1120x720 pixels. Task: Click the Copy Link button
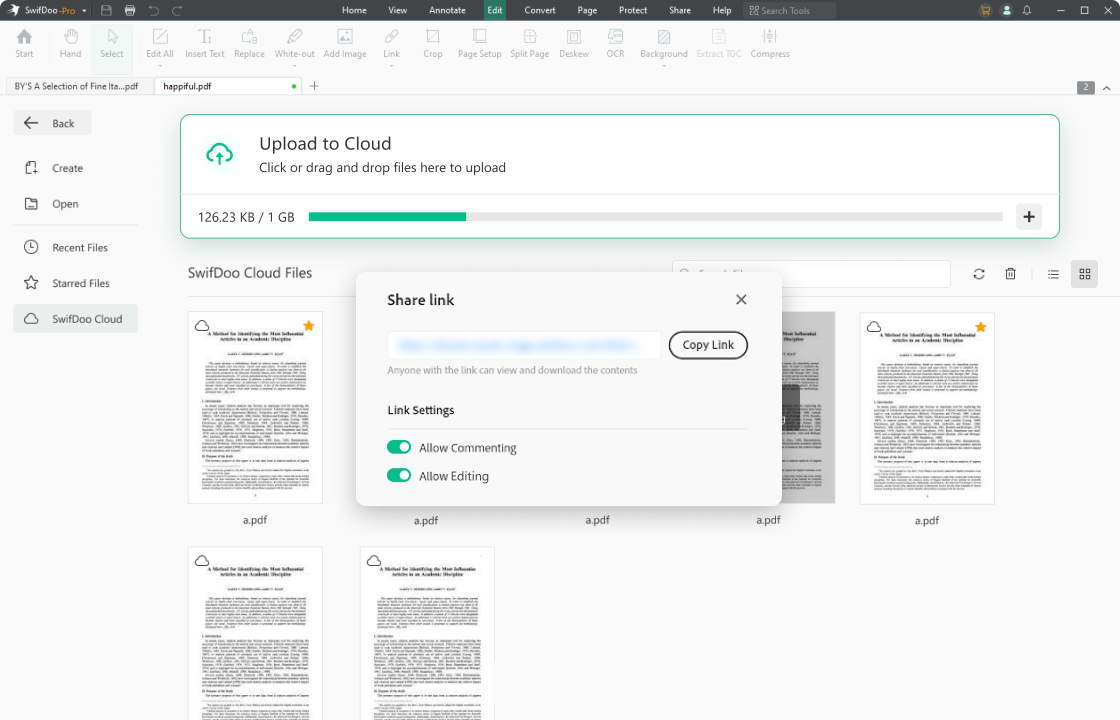(708, 345)
